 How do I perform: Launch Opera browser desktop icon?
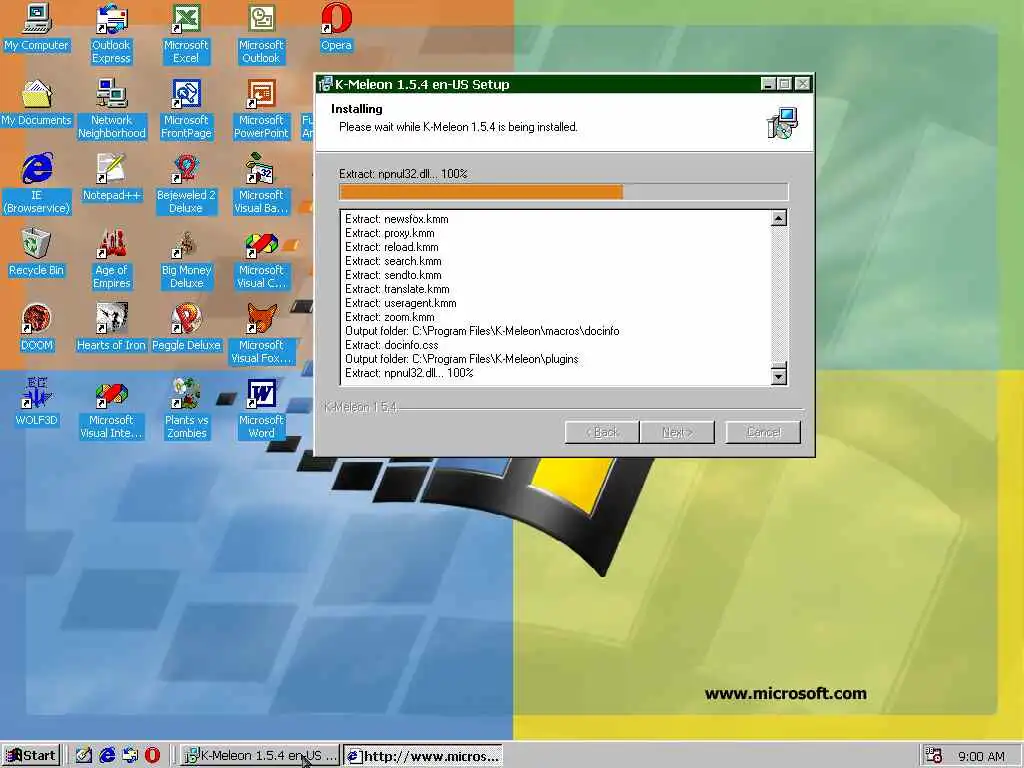coord(336,27)
